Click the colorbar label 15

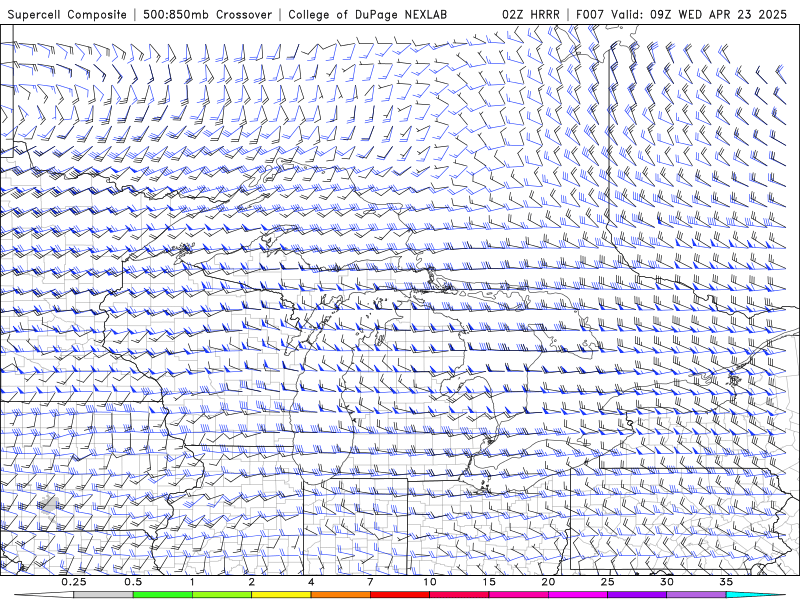click(x=489, y=582)
